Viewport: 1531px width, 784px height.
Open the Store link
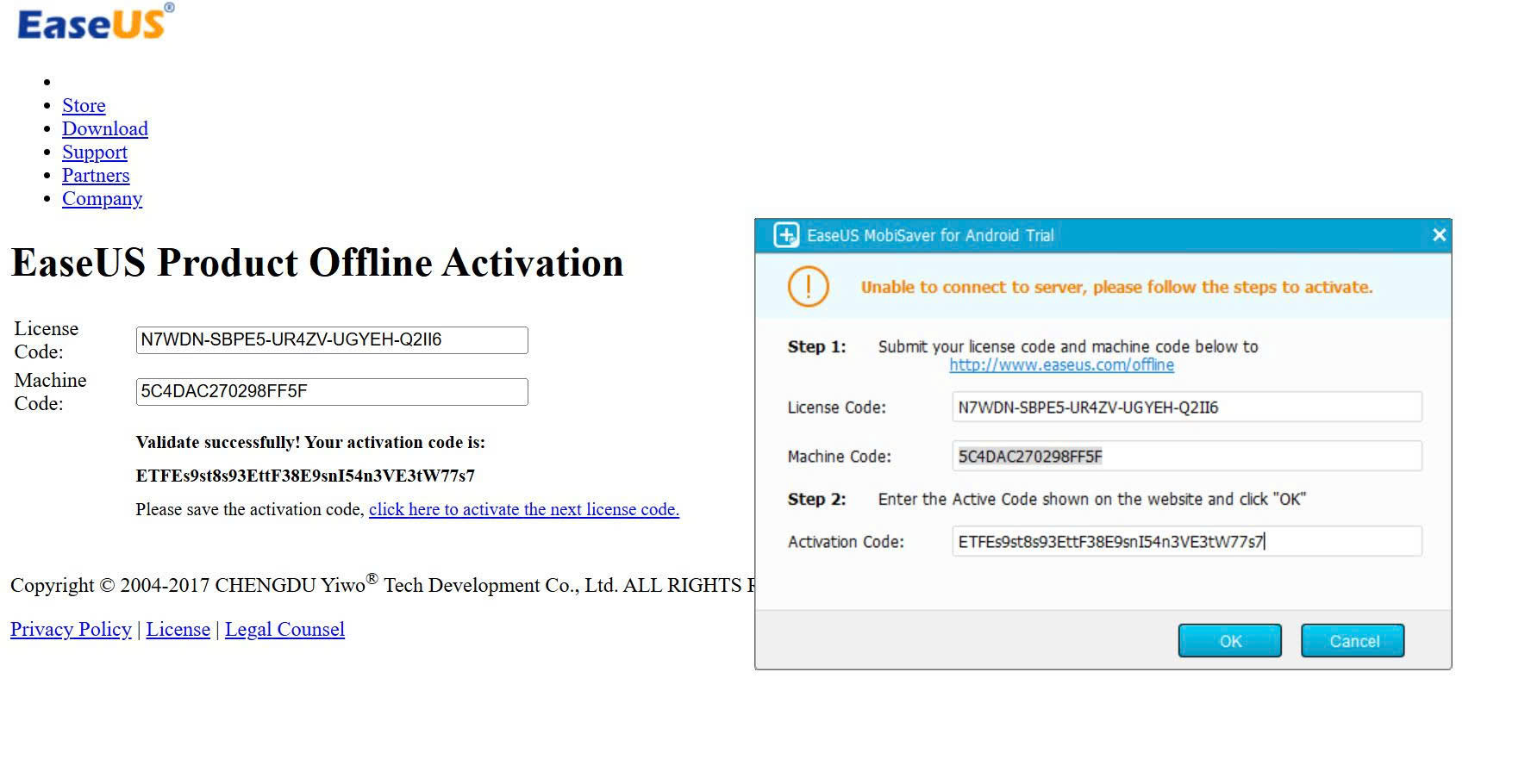tap(84, 106)
